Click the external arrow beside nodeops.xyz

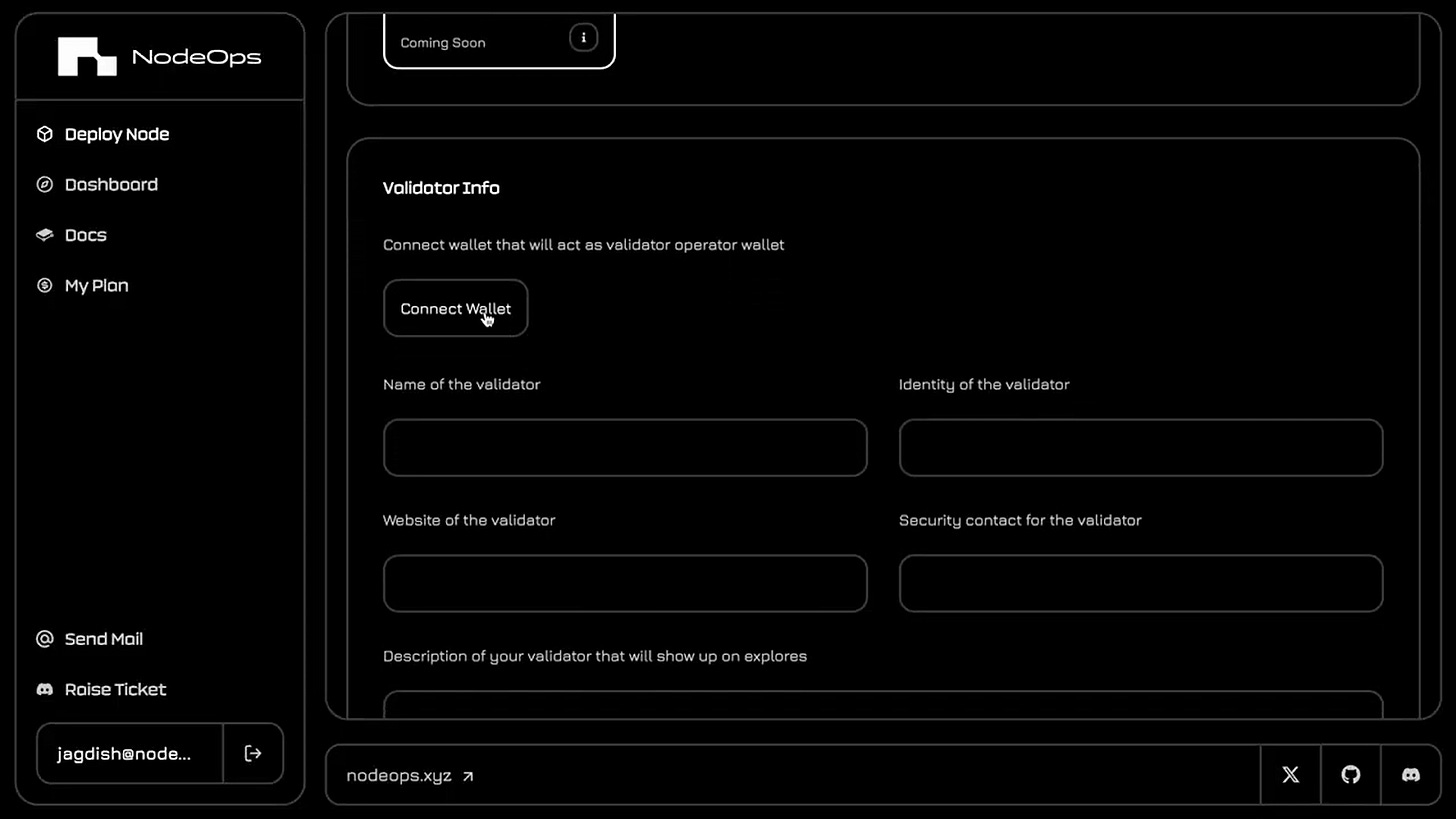click(468, 776)
